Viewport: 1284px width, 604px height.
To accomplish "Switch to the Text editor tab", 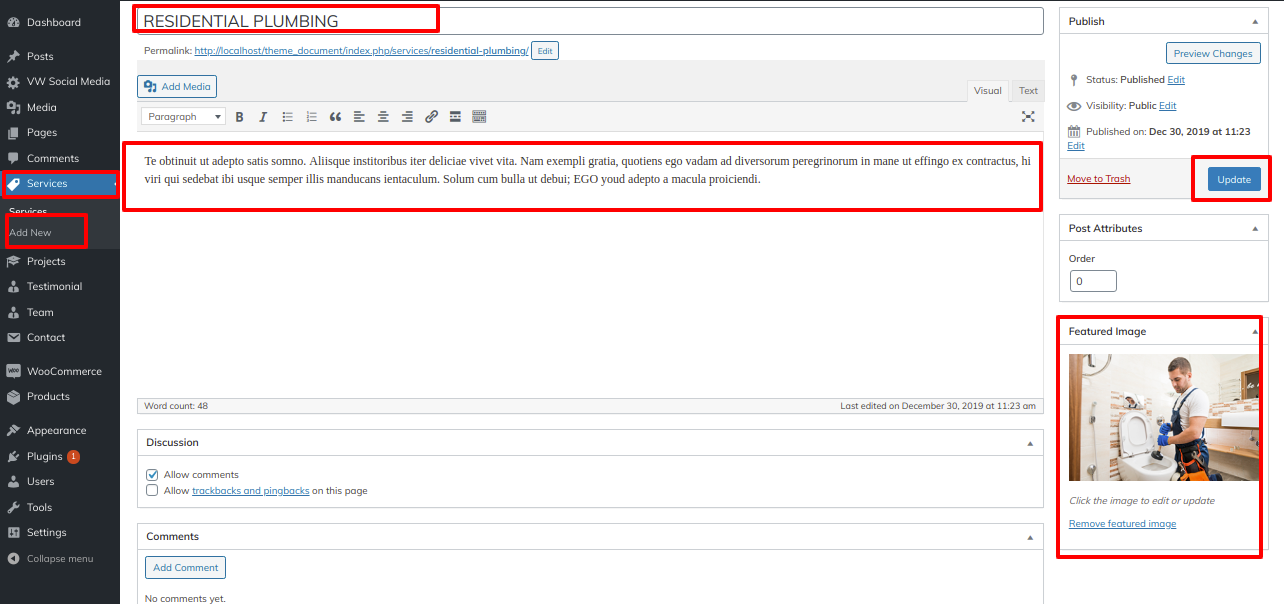I will coord(1028,91).
